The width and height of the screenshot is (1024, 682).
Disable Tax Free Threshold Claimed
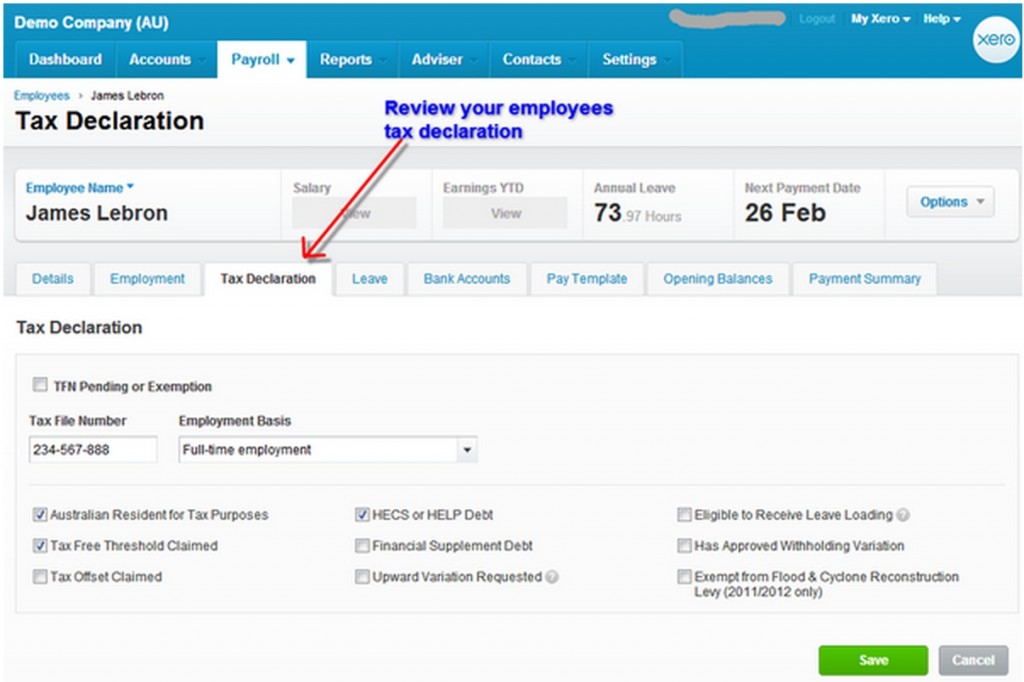(x=40, y=545)
